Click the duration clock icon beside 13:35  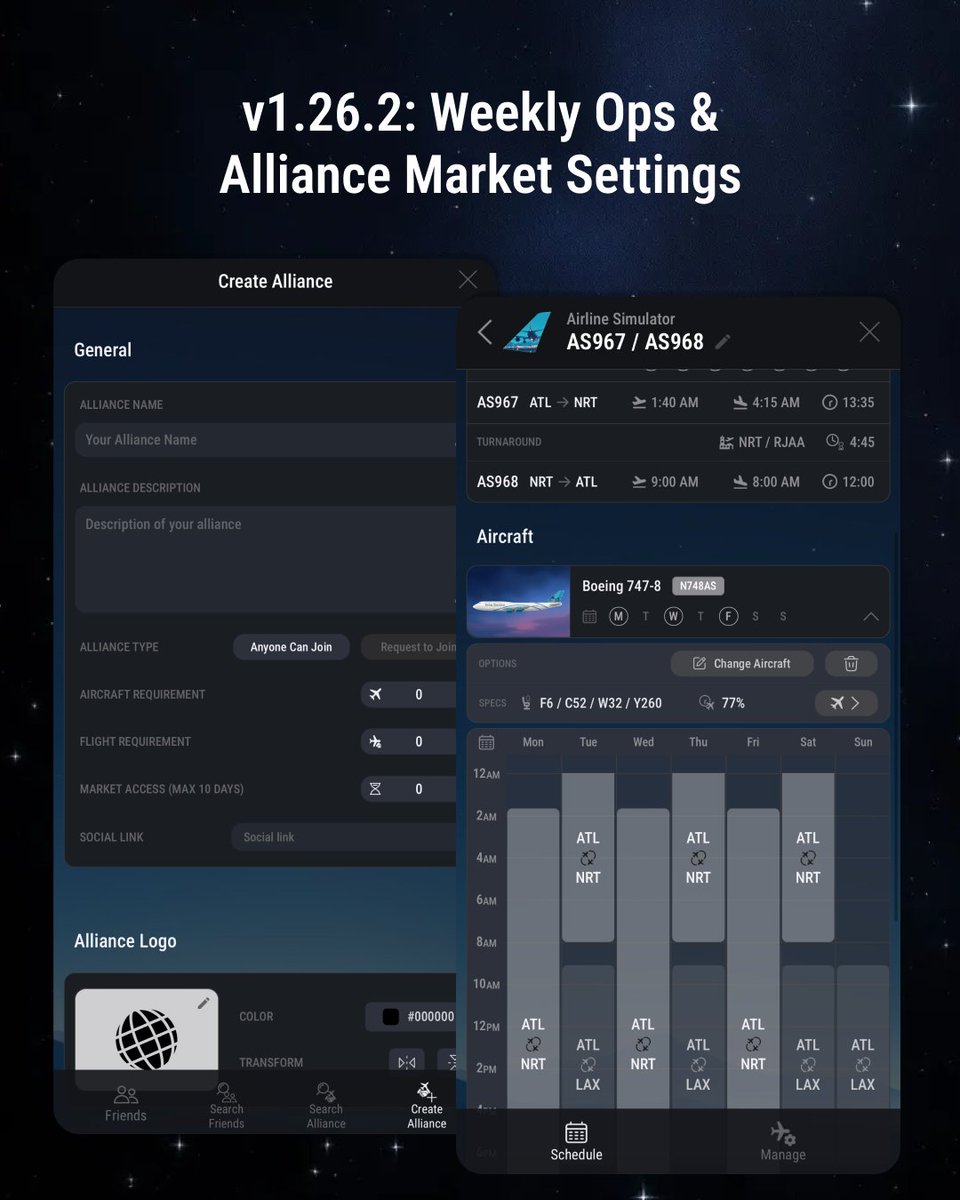coord(829,402)
